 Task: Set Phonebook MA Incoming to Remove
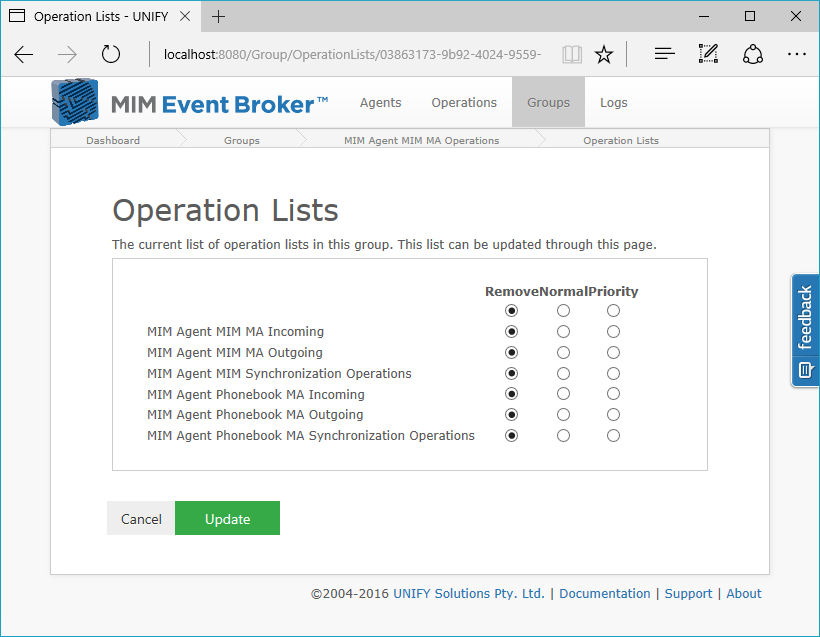pos(511,394)
